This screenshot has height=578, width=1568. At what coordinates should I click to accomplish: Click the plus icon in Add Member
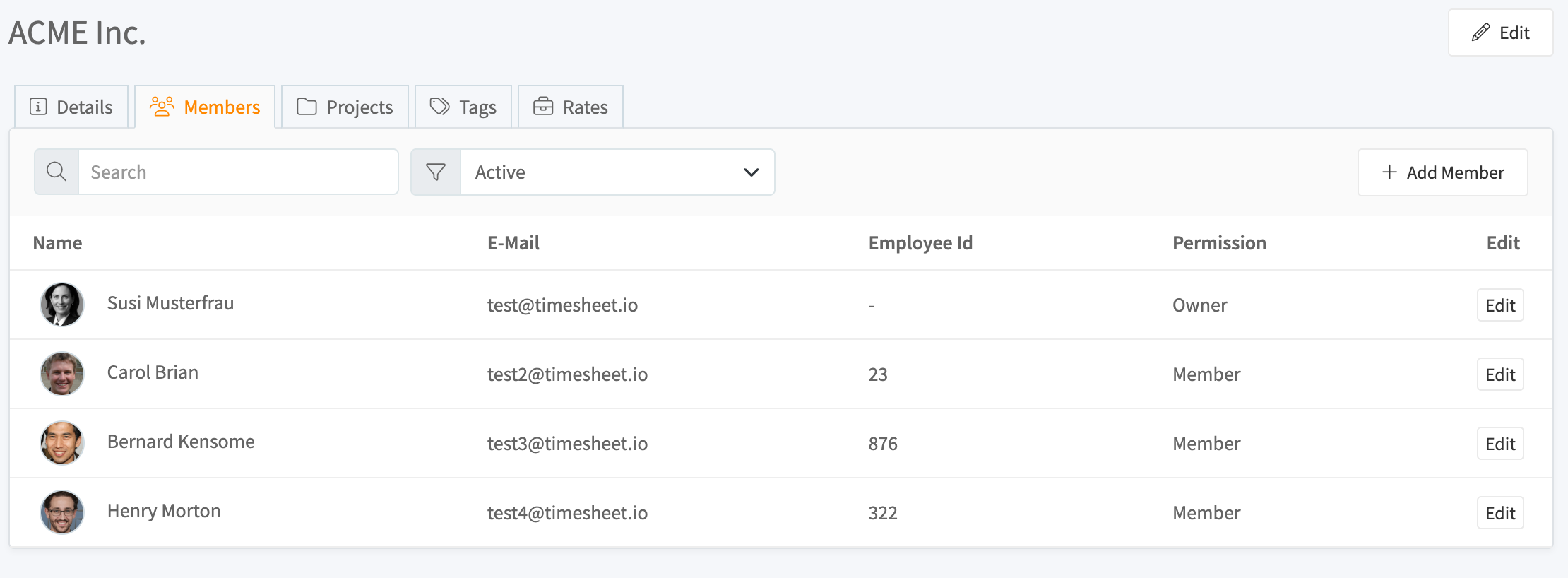(1389, 172)
